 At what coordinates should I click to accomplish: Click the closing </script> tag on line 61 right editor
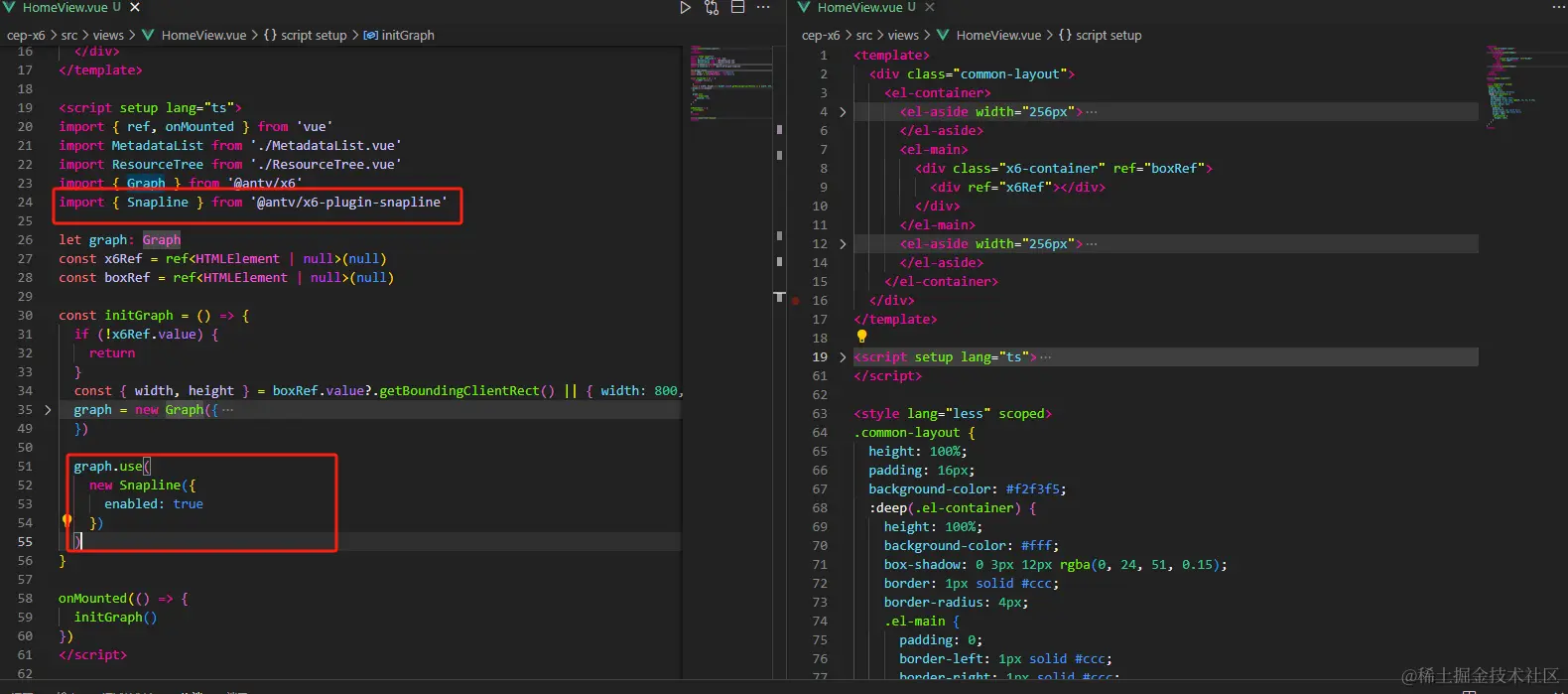pos(887,376)
